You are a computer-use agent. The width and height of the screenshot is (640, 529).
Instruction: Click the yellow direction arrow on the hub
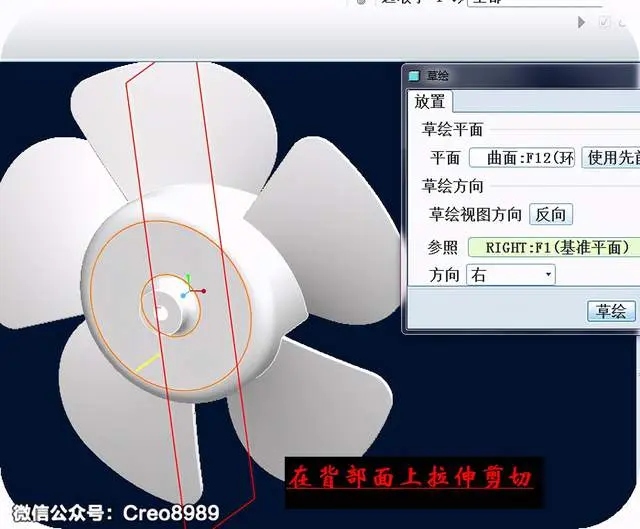[148, 363]
